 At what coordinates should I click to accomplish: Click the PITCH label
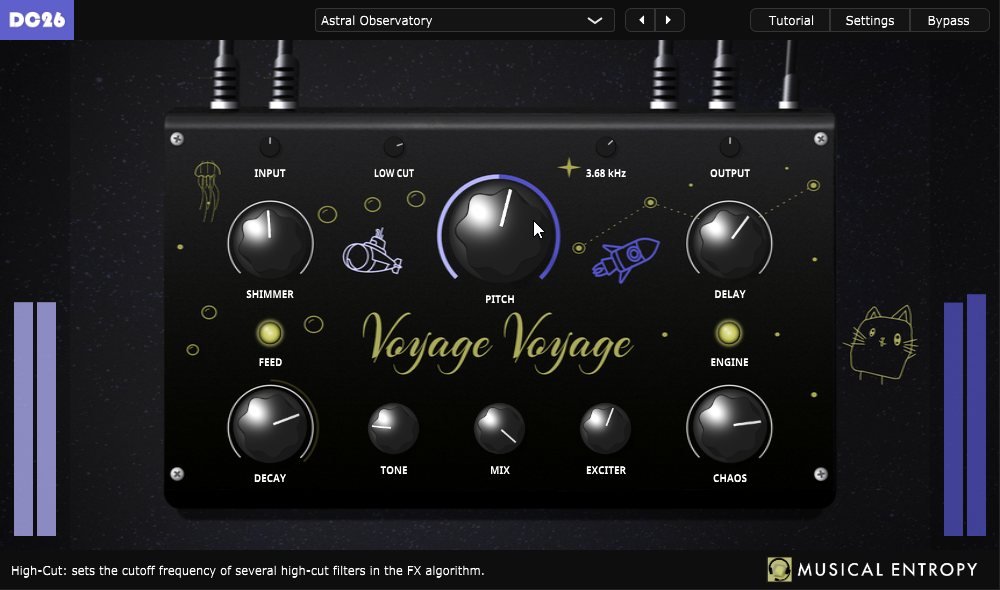[499, 299]
